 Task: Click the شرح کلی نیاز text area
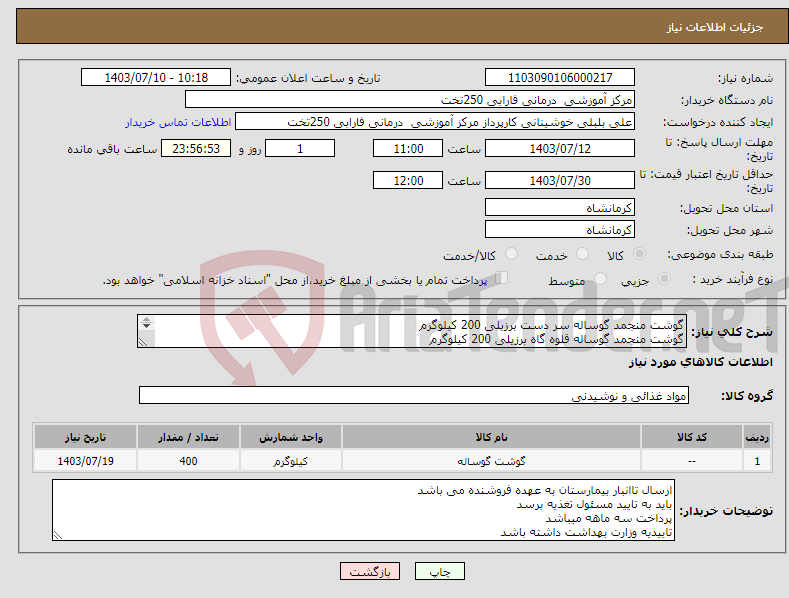[412, 331]
